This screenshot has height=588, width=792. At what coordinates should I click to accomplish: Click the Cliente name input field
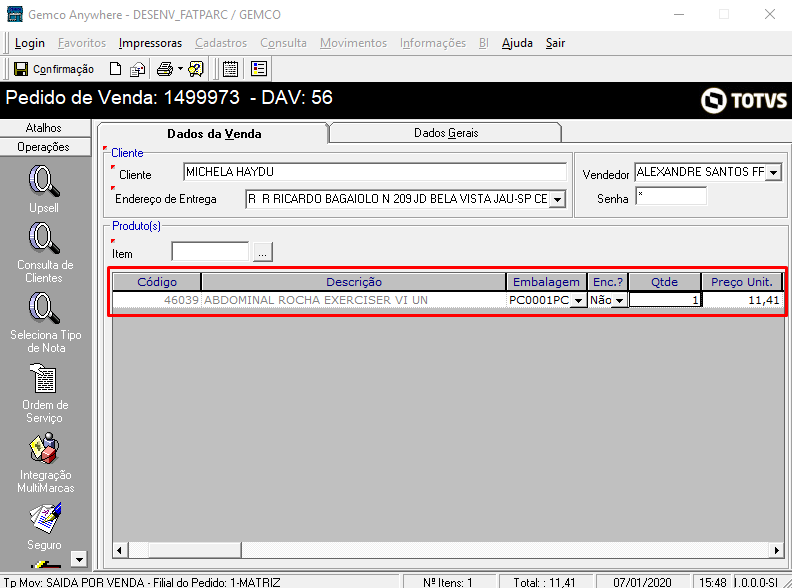[x=375, y=172]
